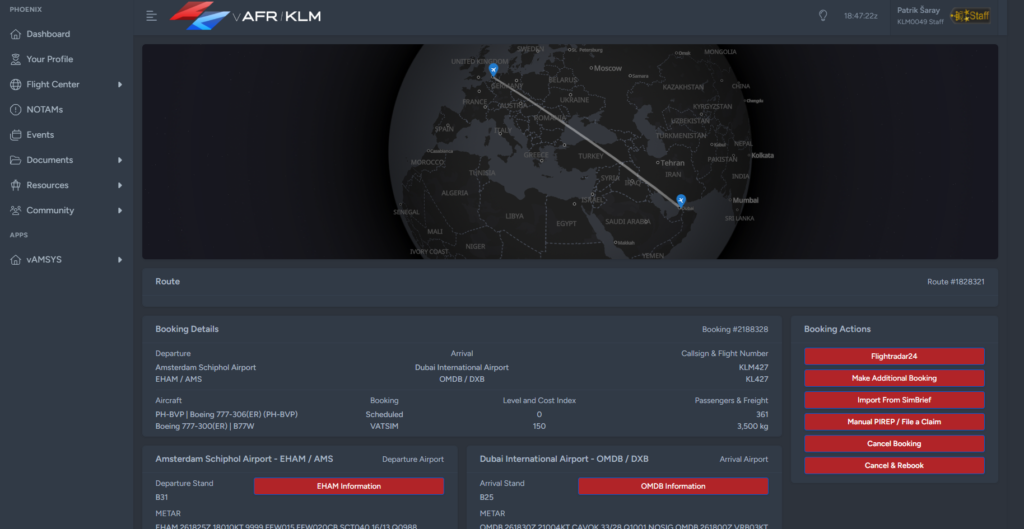Expand the Documents submenu arrow
Screen dimensions: 1024x529
[x=120, y=160]
